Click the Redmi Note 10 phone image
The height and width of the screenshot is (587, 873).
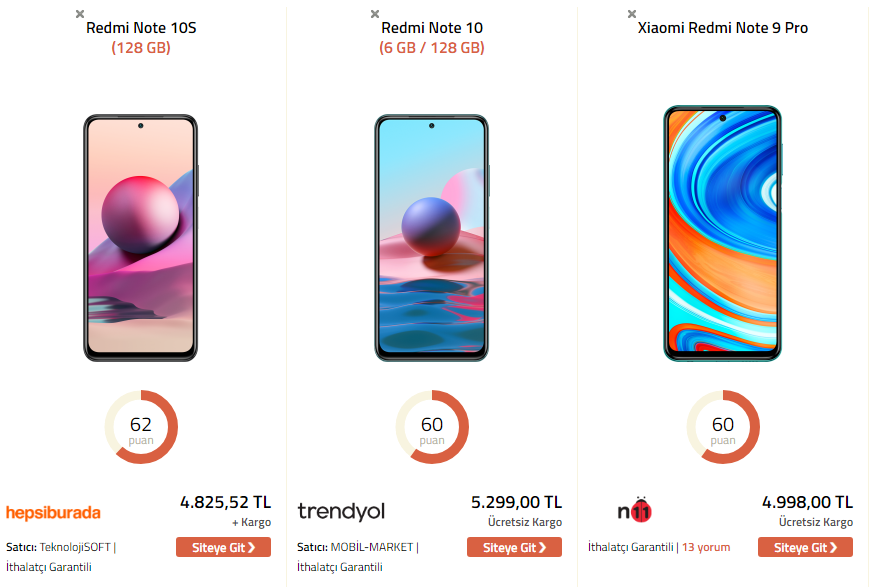coord(432,238)
